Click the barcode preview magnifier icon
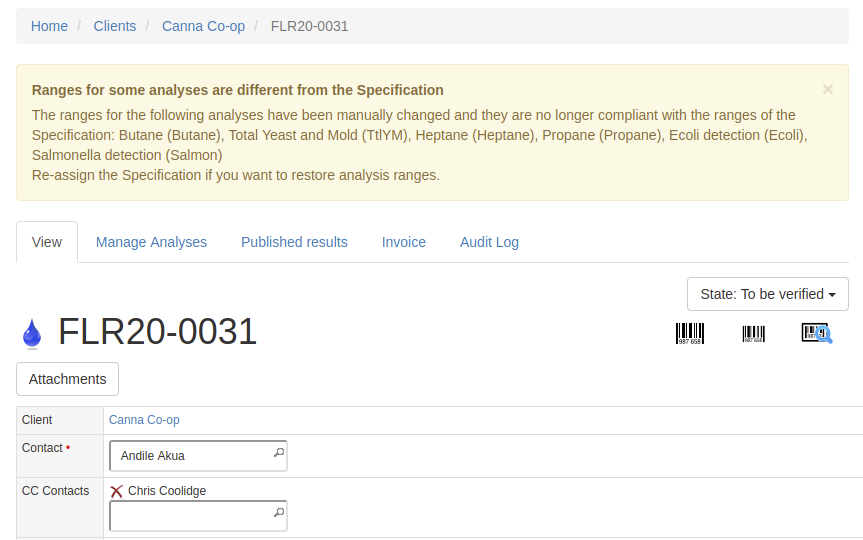Image resolution: width=863 pixels, height=540 pixels. tap(816, 333)
